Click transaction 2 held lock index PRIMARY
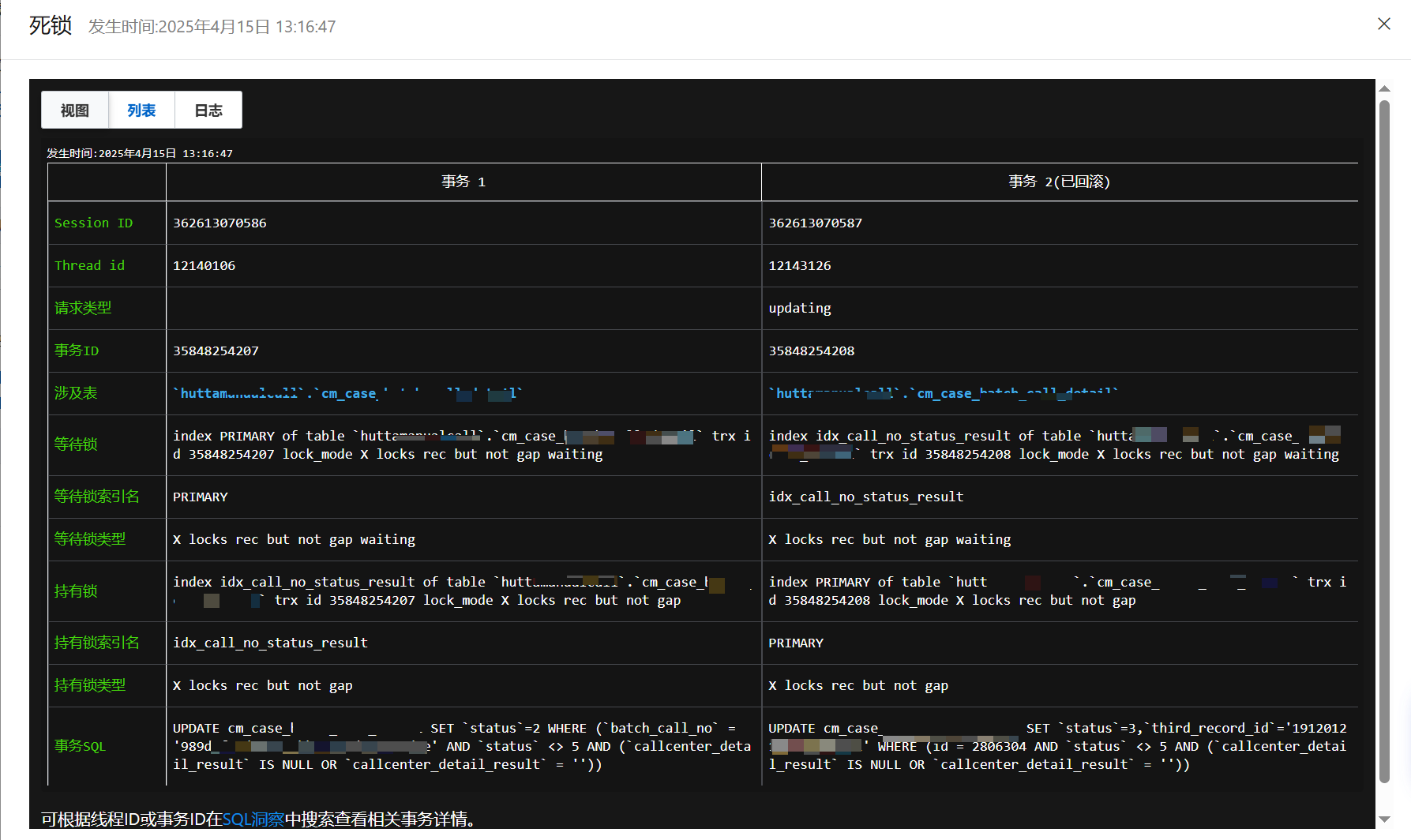 pos(796,643)
